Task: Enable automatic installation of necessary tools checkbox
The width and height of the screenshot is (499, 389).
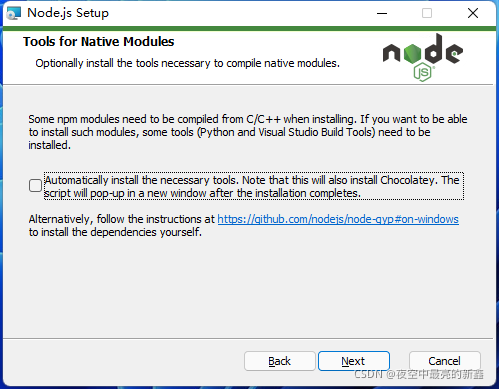Action: coord(35,186)
